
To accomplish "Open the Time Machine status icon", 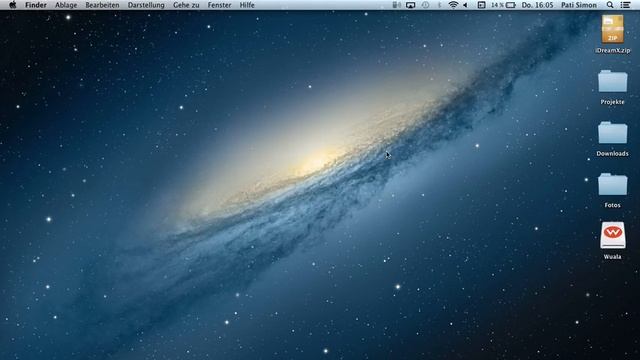I will [x=425, y=5].
